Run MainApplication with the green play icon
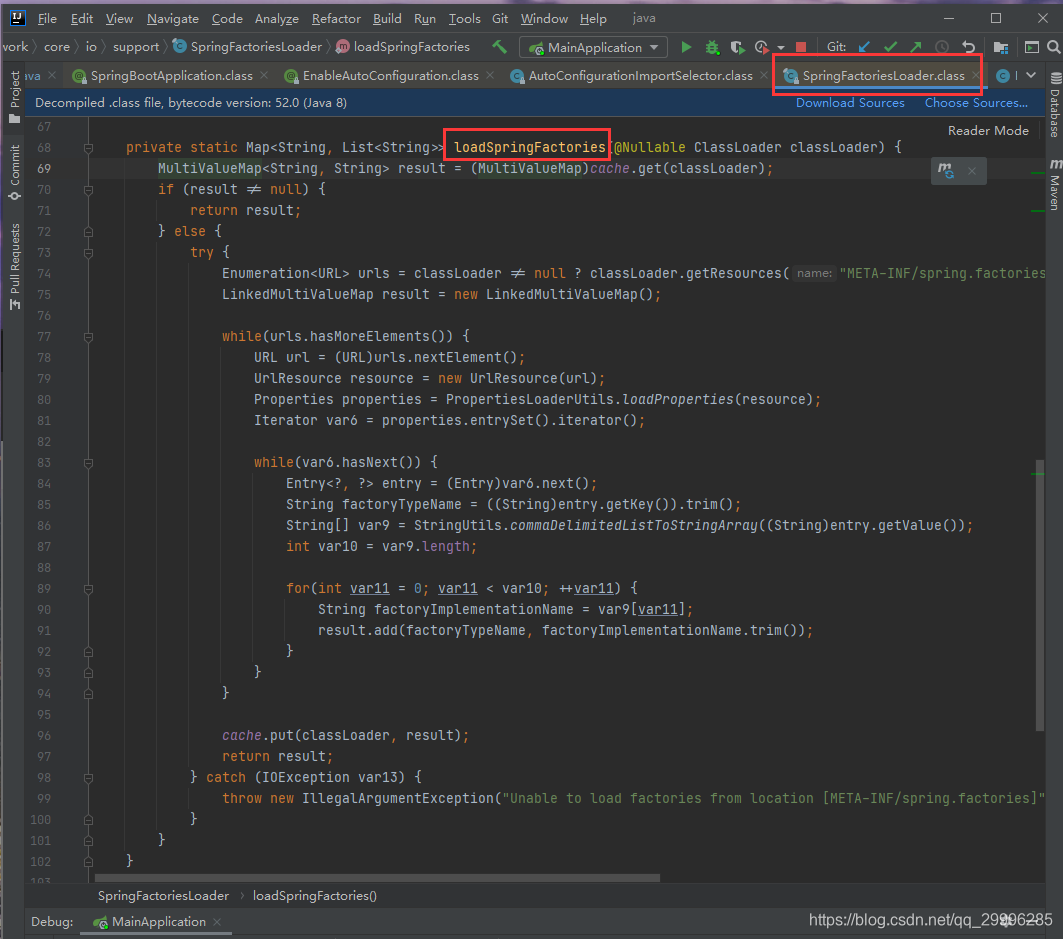This screenshot has height=939, width=1063. tap(686, 46)
